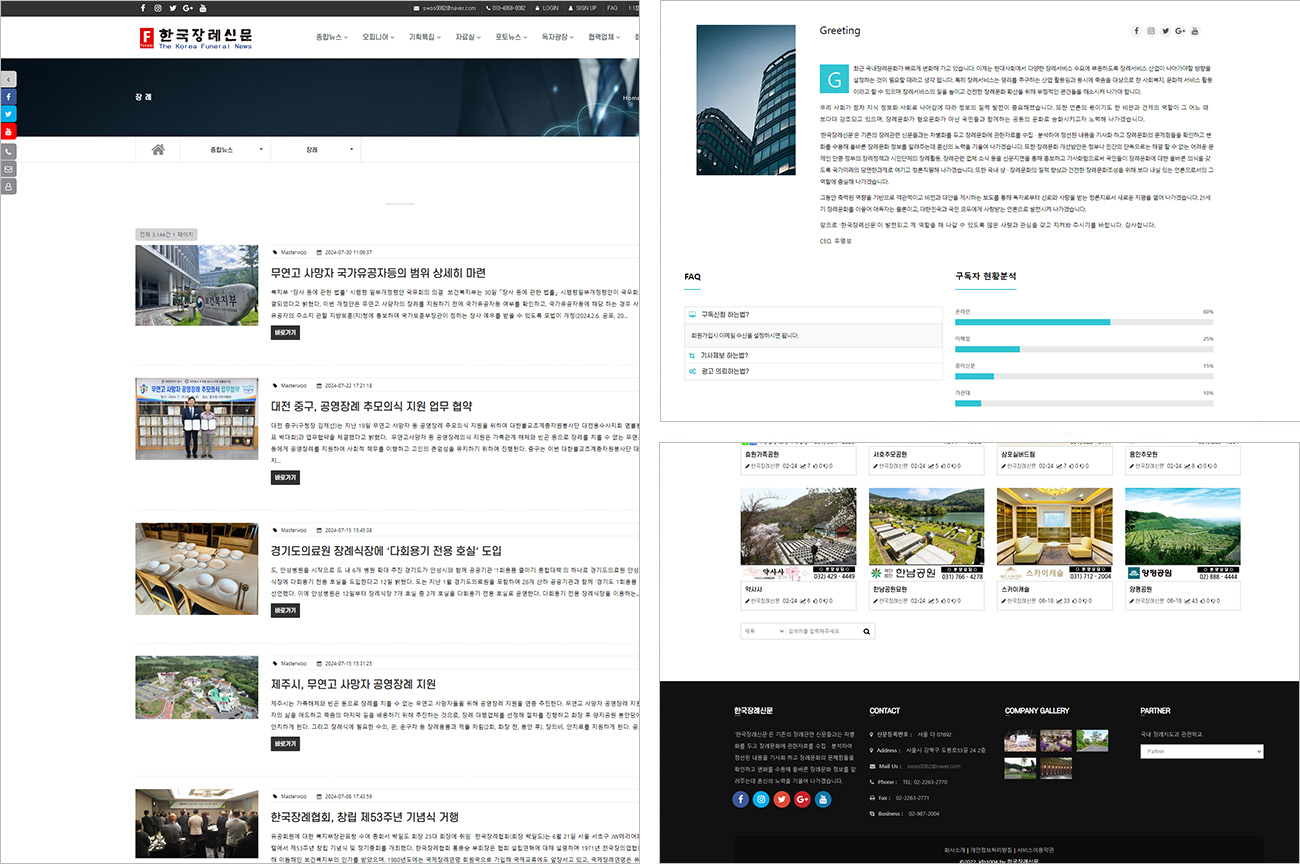
Task: Click the search keyword input field
Action: click(821, 631)
